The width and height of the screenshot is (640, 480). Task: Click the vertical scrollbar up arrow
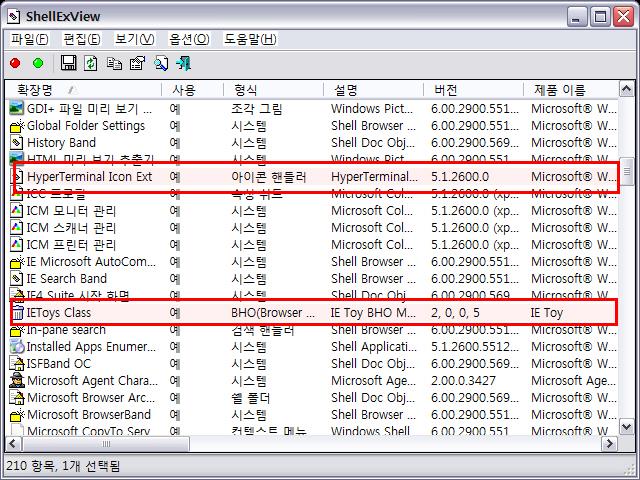627,89
